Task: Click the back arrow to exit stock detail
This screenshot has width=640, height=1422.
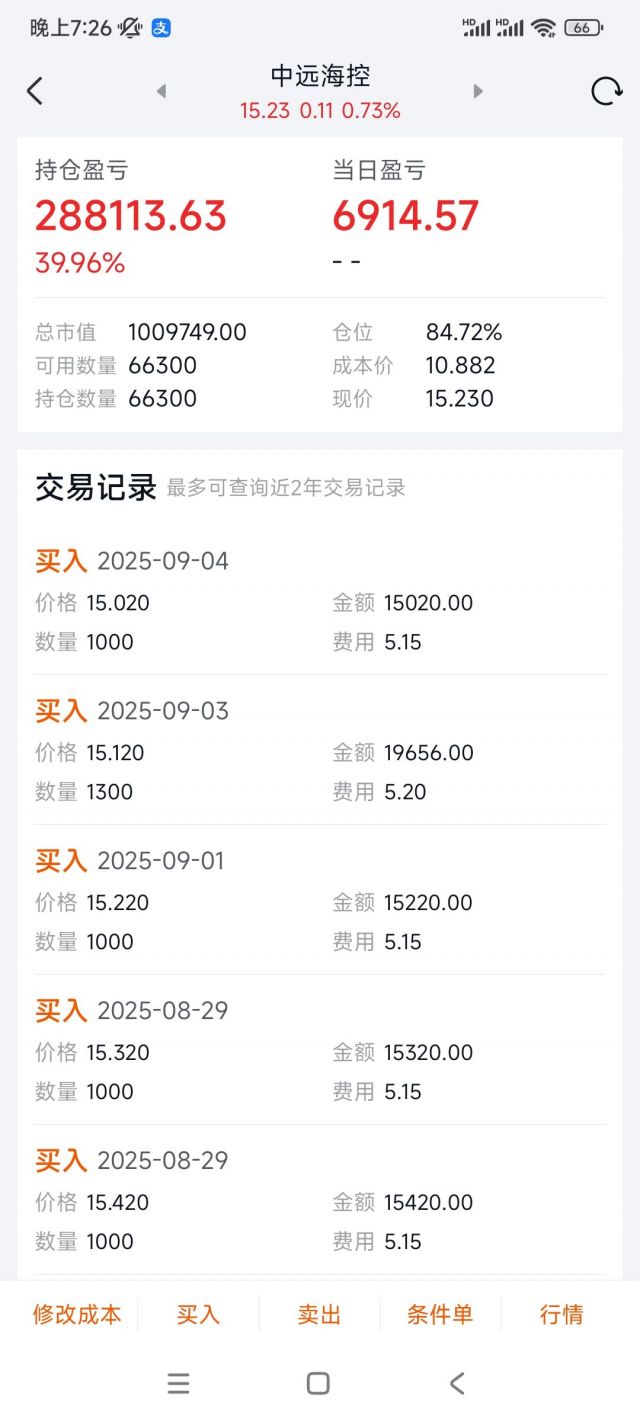Action: click(x=35, y=90)
